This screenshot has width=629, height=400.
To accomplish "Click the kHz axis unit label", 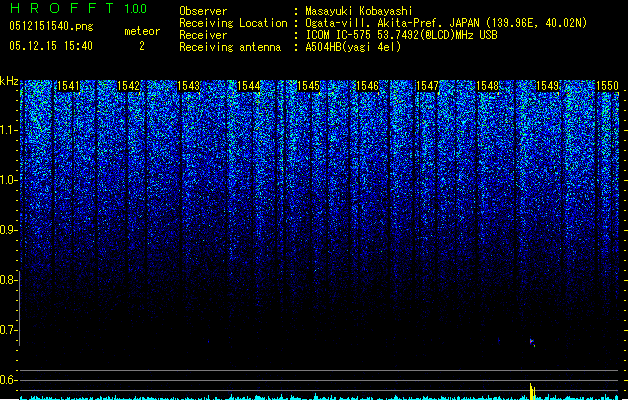I will tap(9, 81).
